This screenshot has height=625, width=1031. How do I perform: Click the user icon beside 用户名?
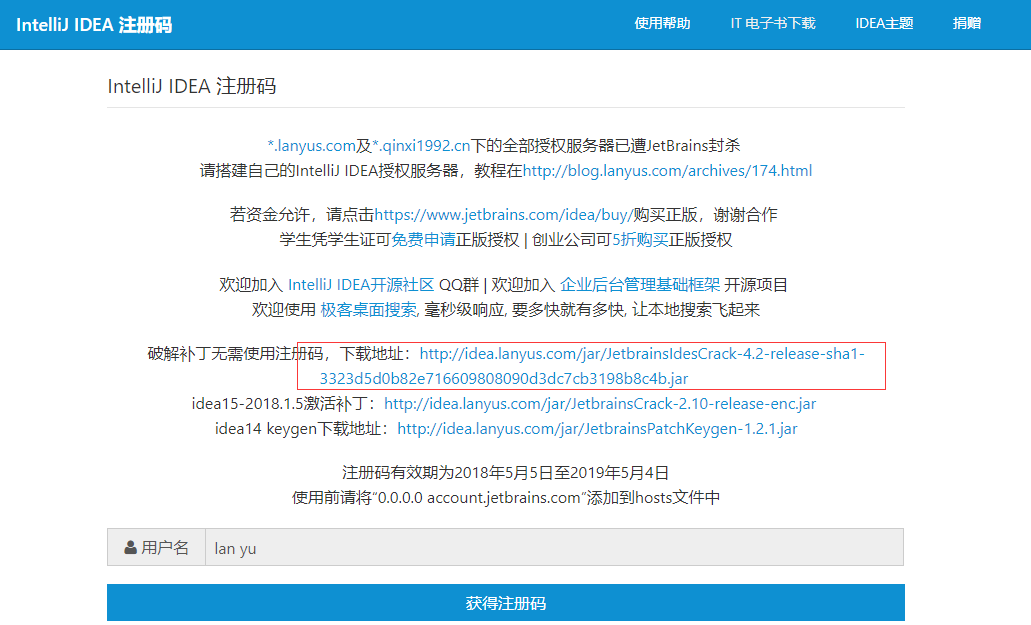[131, 547]
